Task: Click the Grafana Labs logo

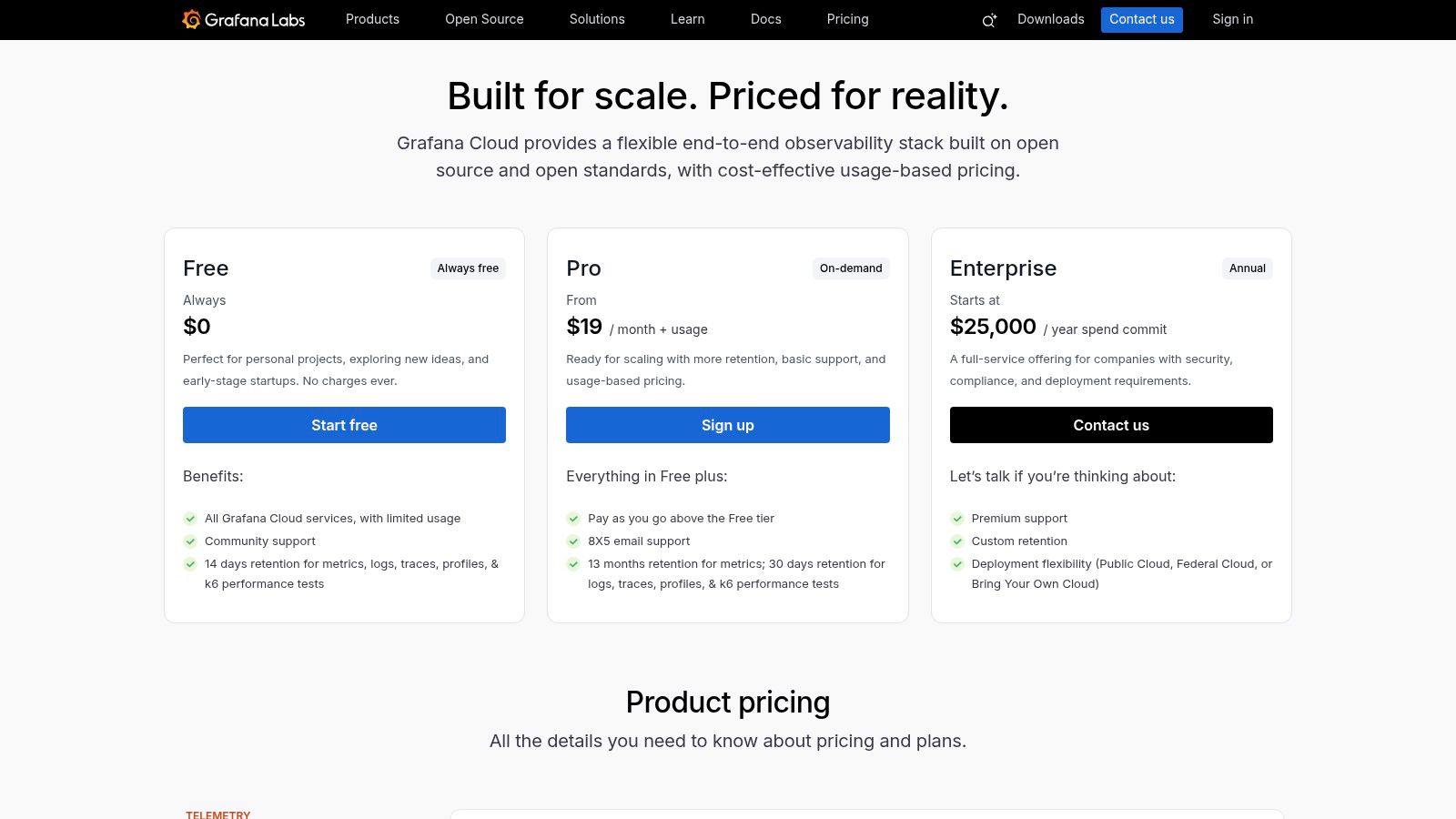Action: 243,19
